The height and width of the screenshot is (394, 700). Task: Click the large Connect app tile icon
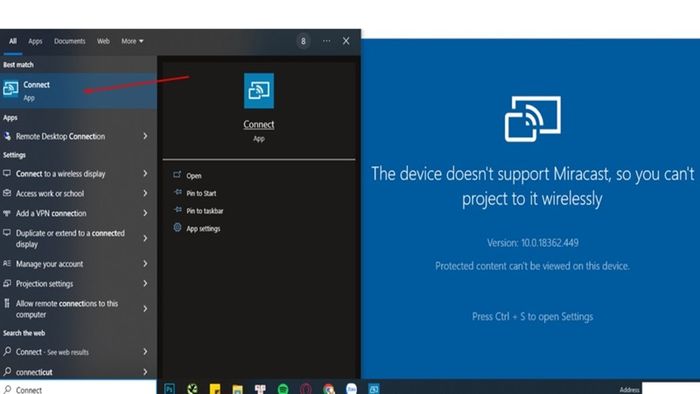point(259,91)
